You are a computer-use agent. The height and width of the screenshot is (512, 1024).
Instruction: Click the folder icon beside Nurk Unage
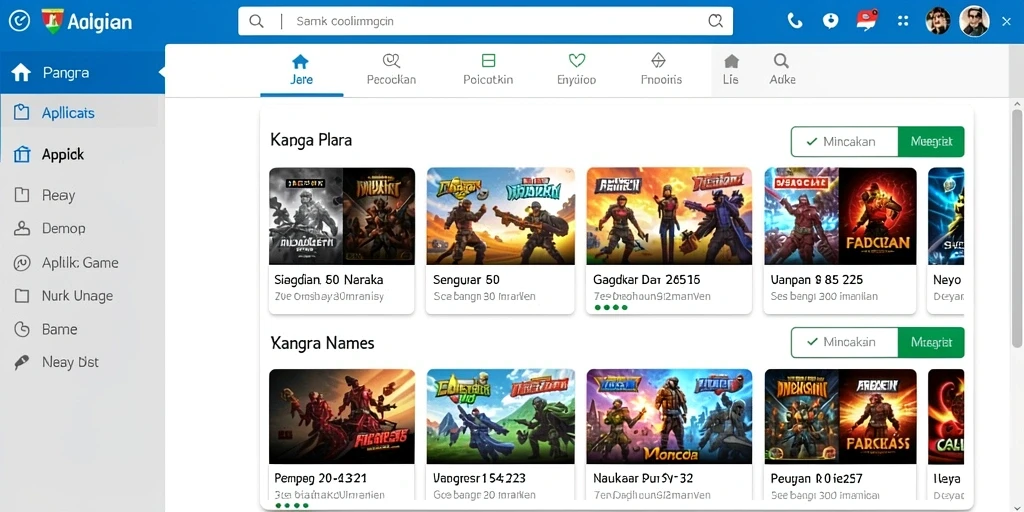click(22, 296)
